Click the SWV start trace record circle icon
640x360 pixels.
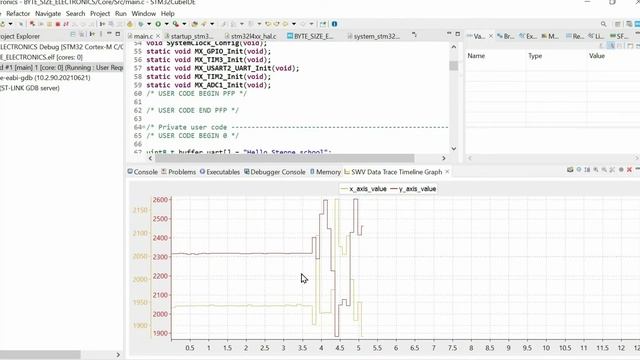click(621, 170)
